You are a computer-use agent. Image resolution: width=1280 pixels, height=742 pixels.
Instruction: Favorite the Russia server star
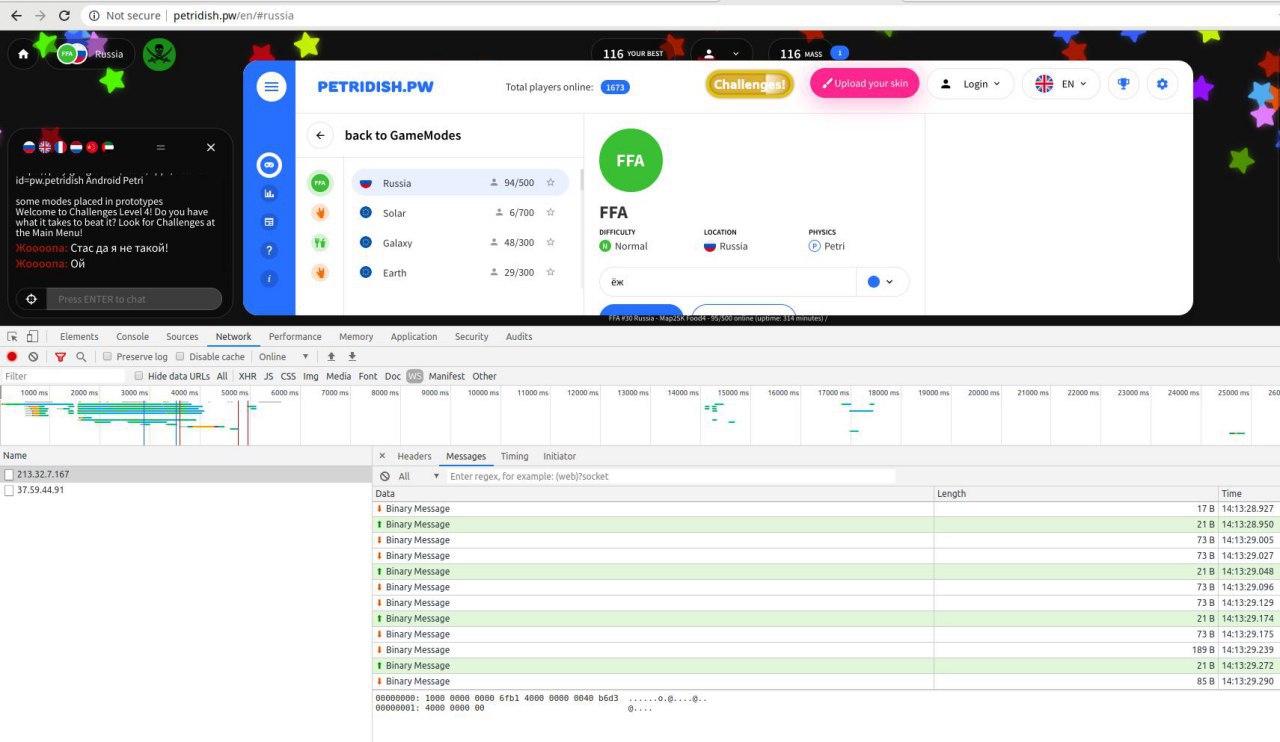tap(550, 183)
